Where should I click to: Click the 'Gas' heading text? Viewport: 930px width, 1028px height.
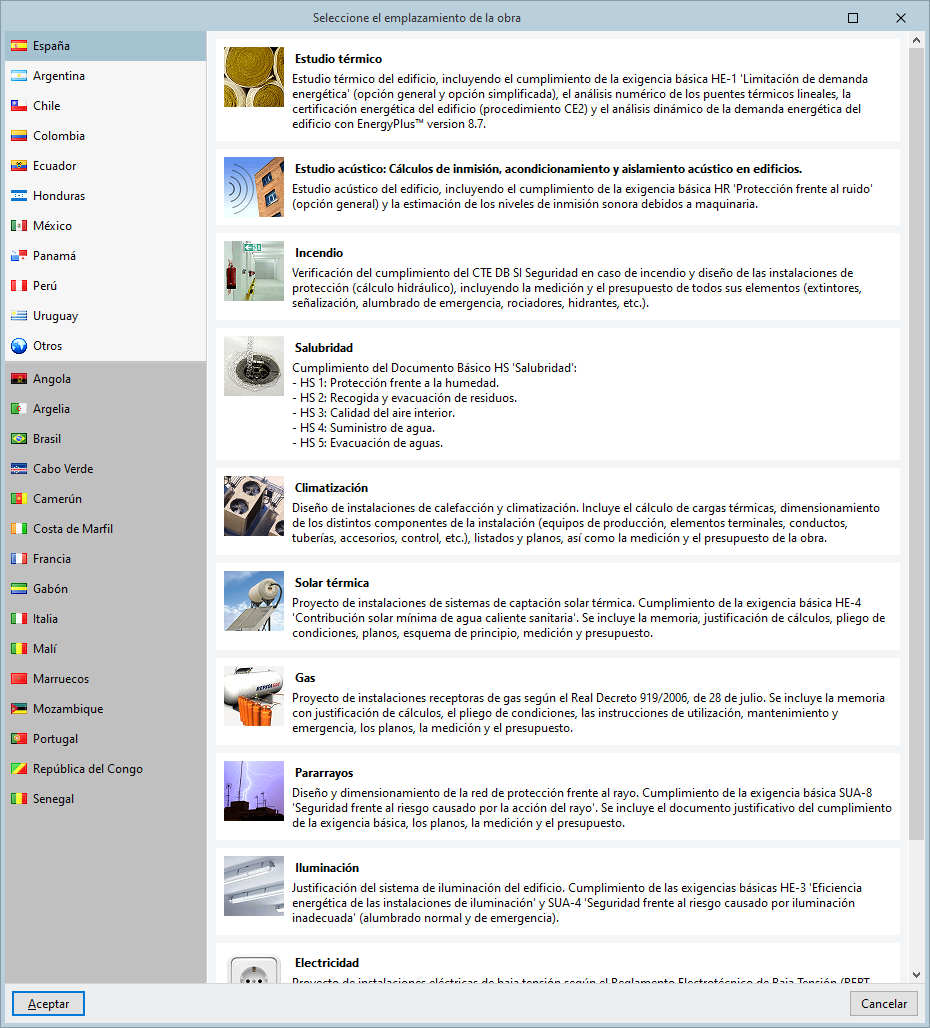click(x=305, y=679)
